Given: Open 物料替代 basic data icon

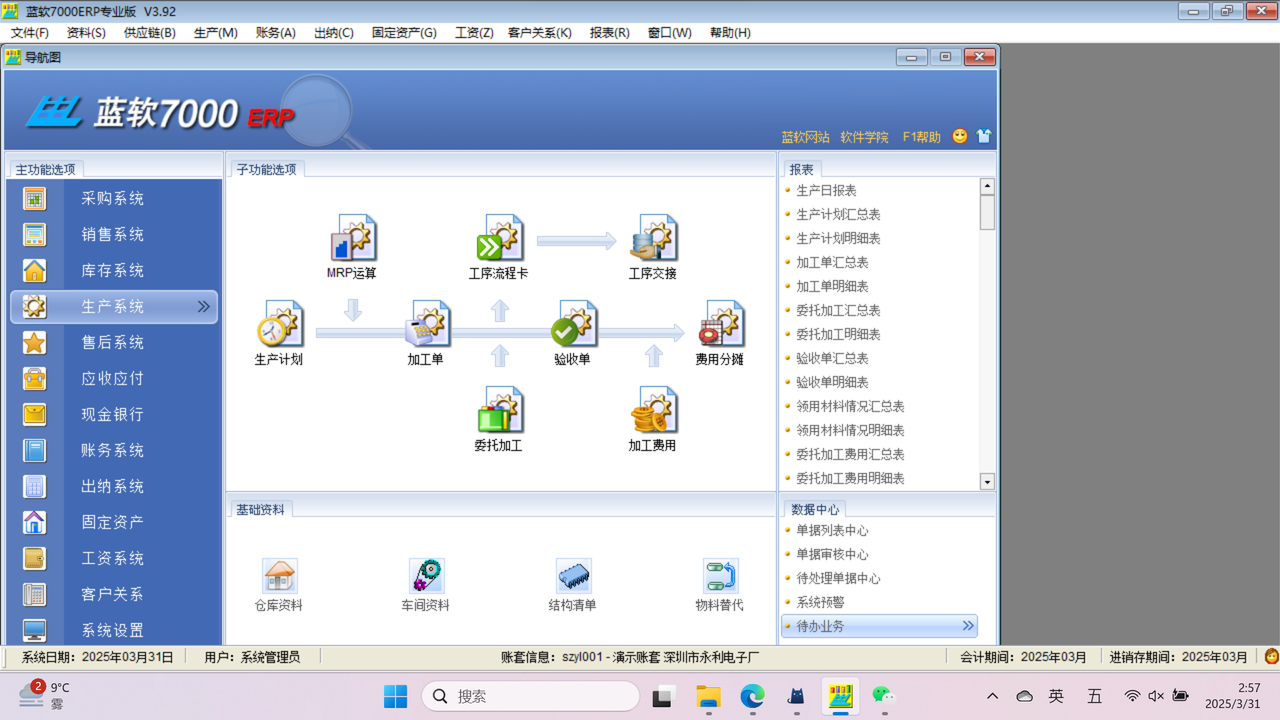Looking at the screenshot, I should (720, 576).
